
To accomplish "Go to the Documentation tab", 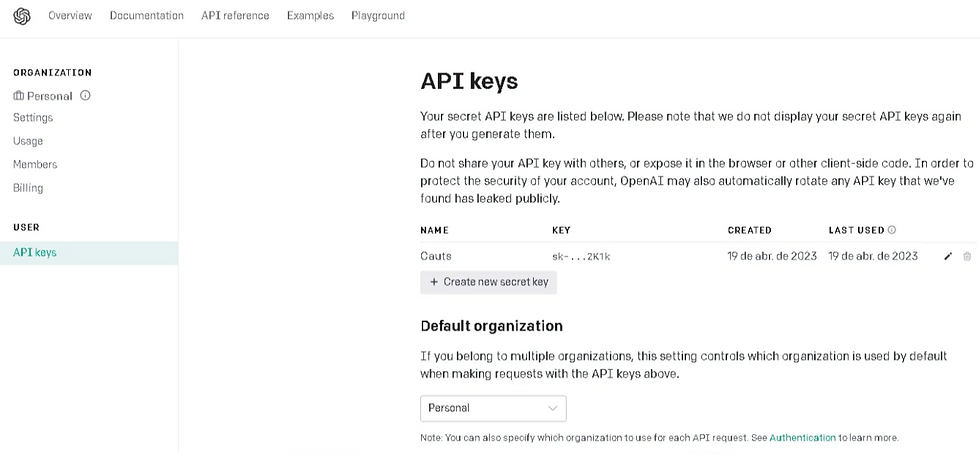I will (147, 16).
